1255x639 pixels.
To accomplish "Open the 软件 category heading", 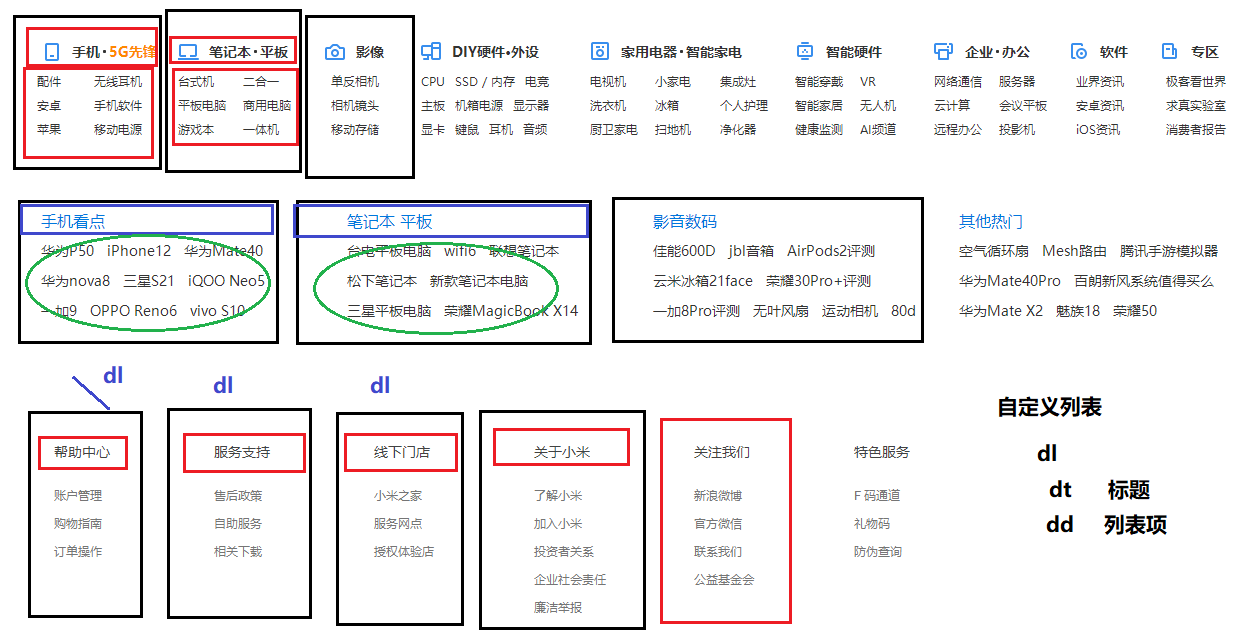I will tap(1114, 52).
